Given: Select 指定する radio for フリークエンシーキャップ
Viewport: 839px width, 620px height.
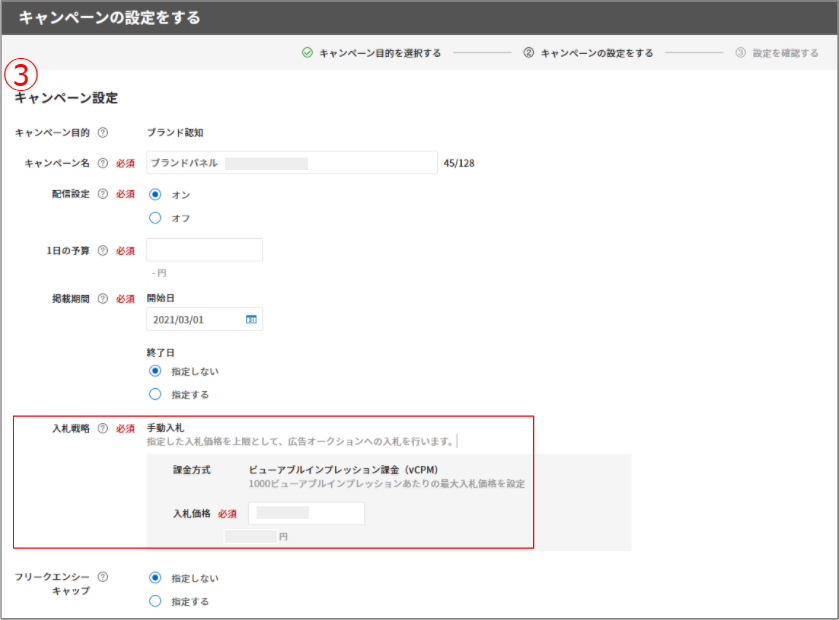Looking at the screenshot, I should pos(155,601).
